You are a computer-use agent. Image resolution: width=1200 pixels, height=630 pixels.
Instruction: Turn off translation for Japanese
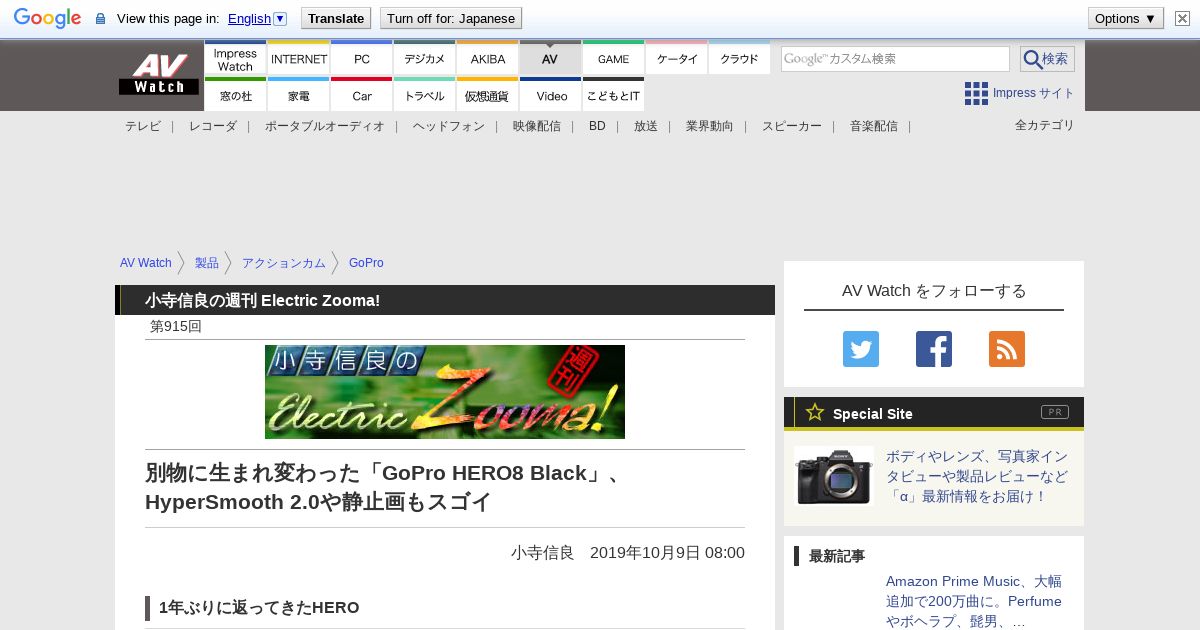click(451, 18)
